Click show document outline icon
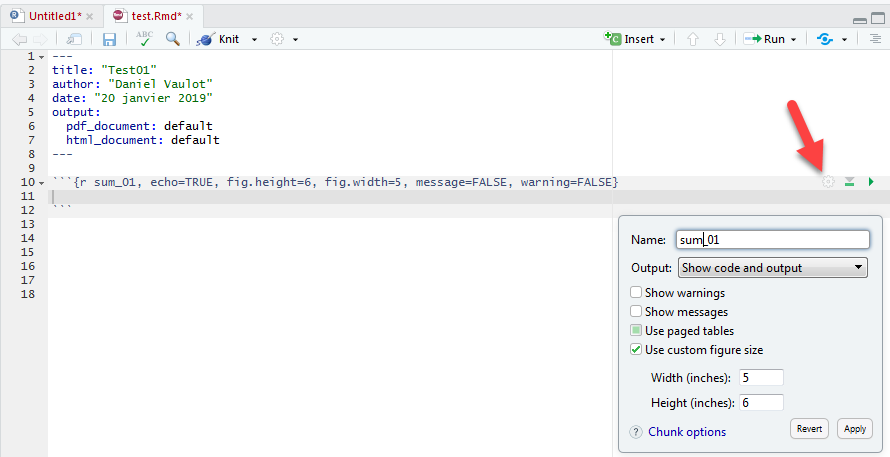Screen dimensions: 890x457 (x=874, y=39)
